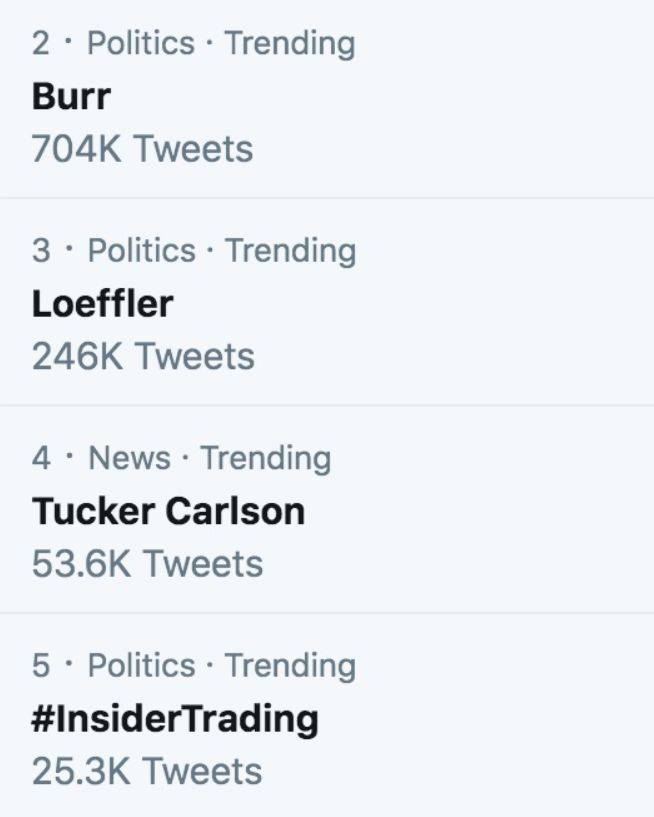654x817 pixels.
Task: Select the trend 5 Politics header
Action: pos(194,666)
